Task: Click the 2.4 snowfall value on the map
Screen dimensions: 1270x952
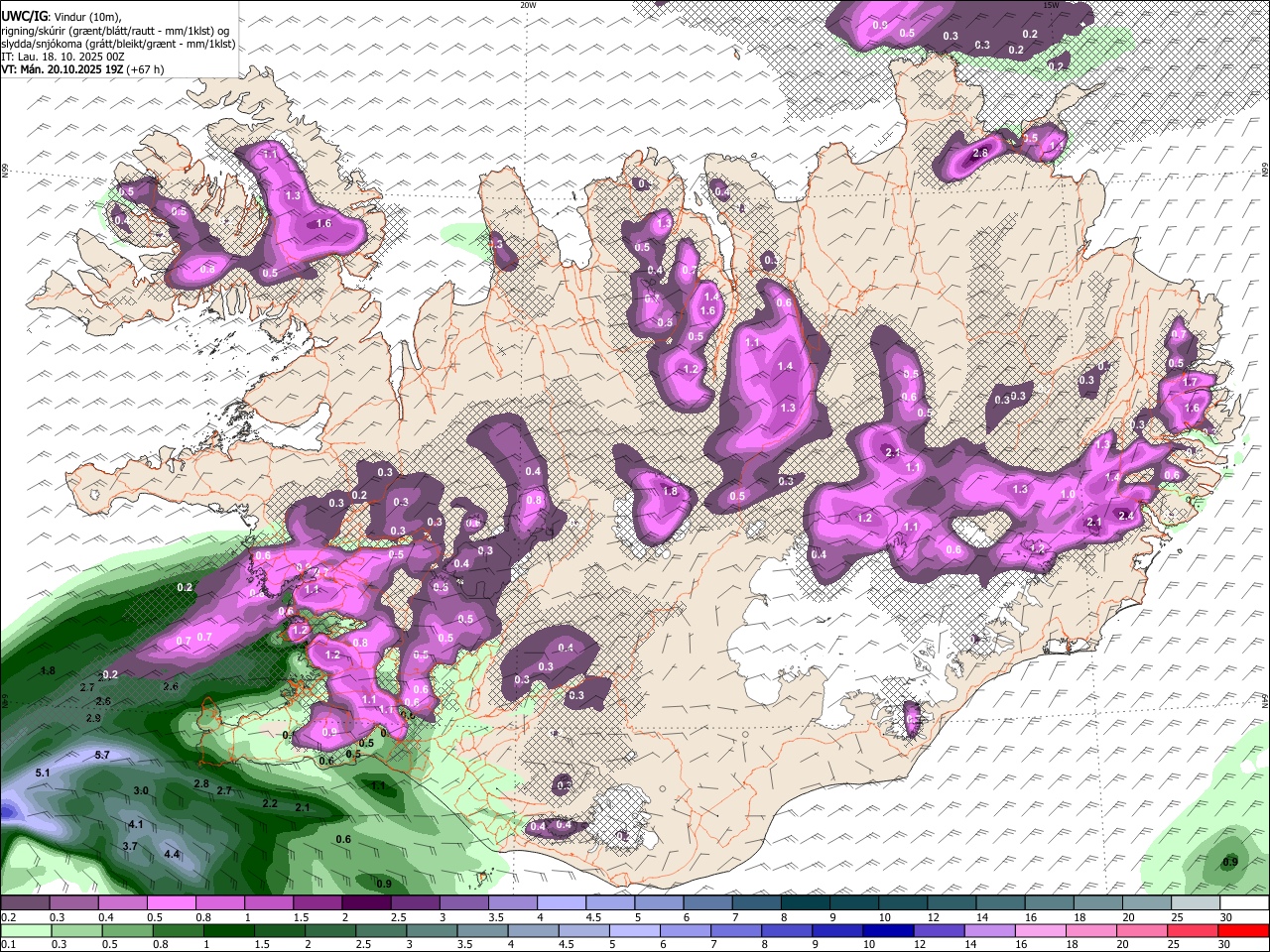Action: point(1125,516)
